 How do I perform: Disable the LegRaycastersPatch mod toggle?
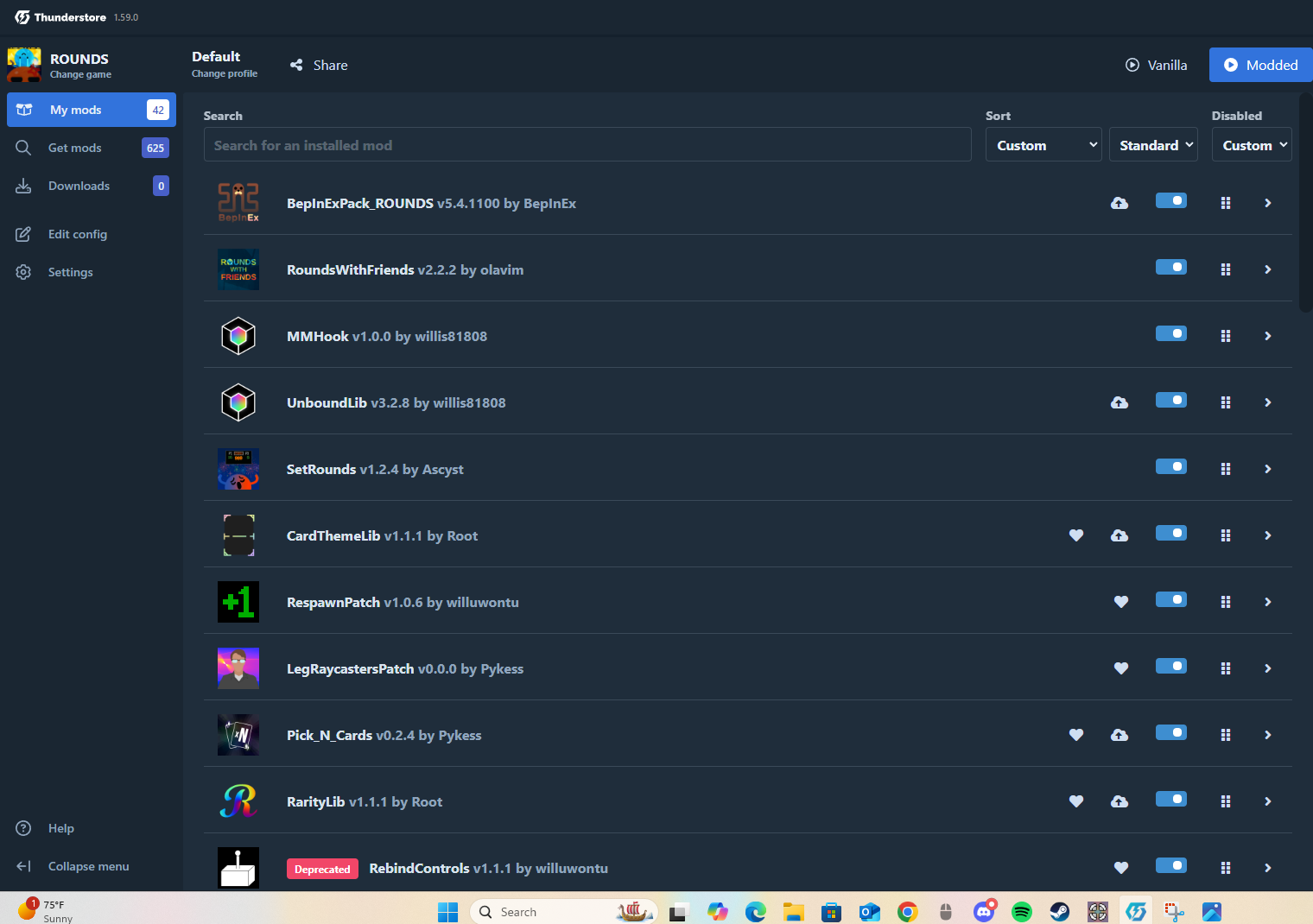click(x=1171, y=666)
